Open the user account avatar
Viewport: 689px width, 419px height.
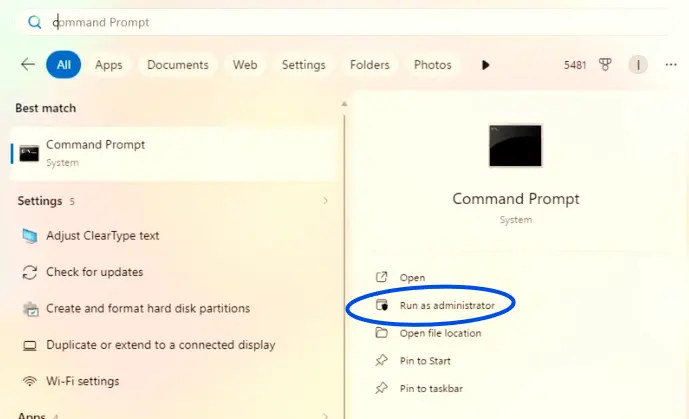[x=638, y=65]
